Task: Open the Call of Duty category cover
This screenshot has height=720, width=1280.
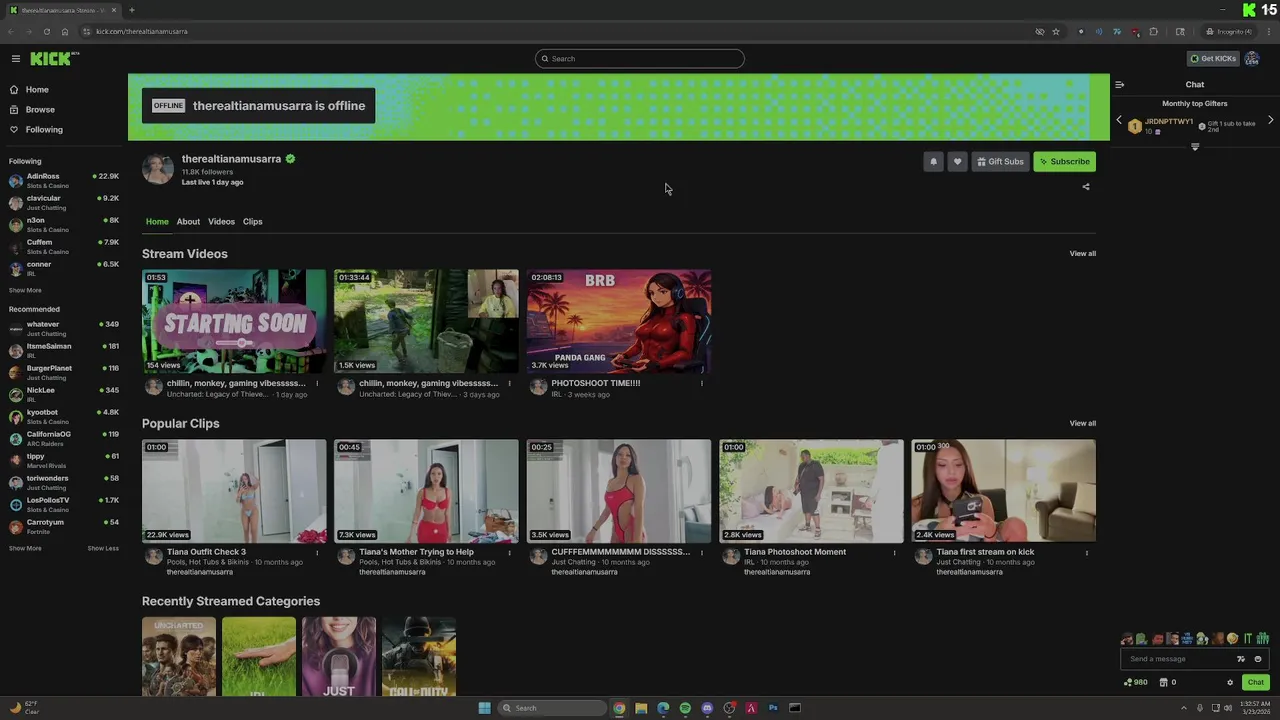Action: [x=419, y=657]
